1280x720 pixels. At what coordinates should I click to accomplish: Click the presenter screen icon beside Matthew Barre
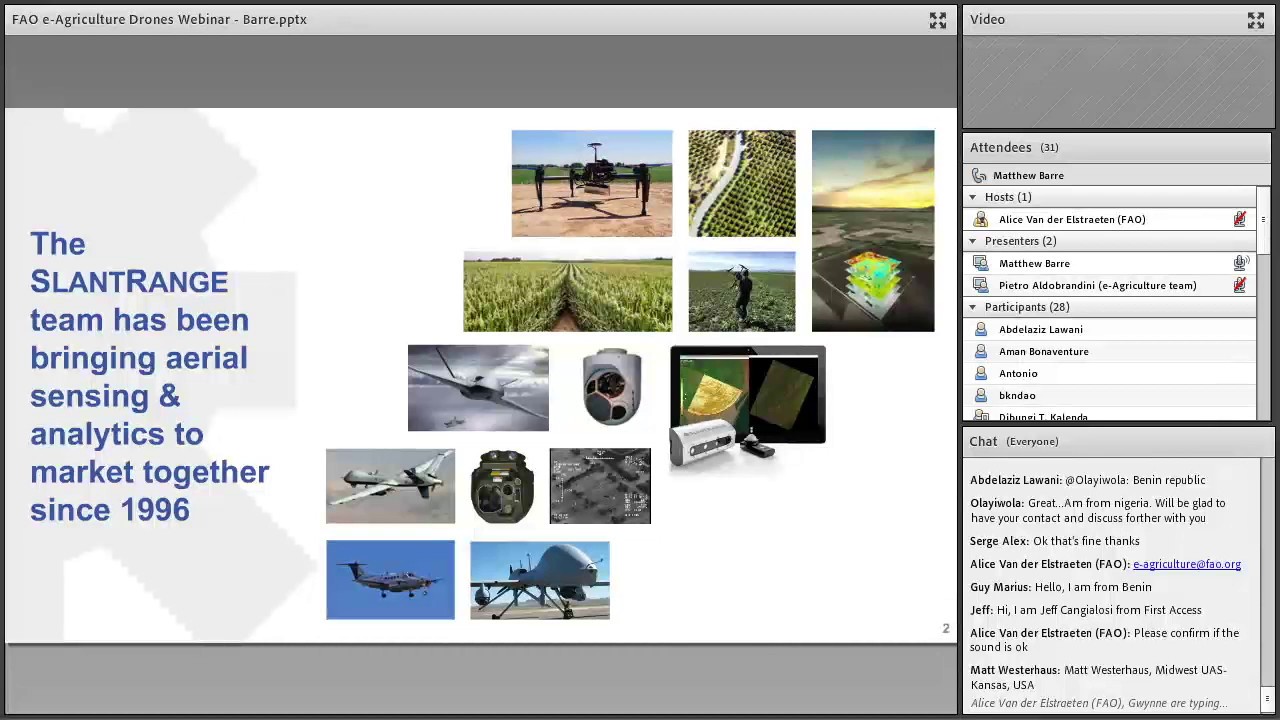click(x=981, y=263)
